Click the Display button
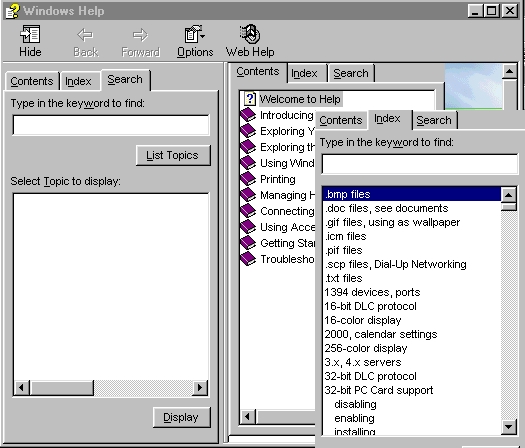This screenshot has height=448, width=525. coord(181,417)
